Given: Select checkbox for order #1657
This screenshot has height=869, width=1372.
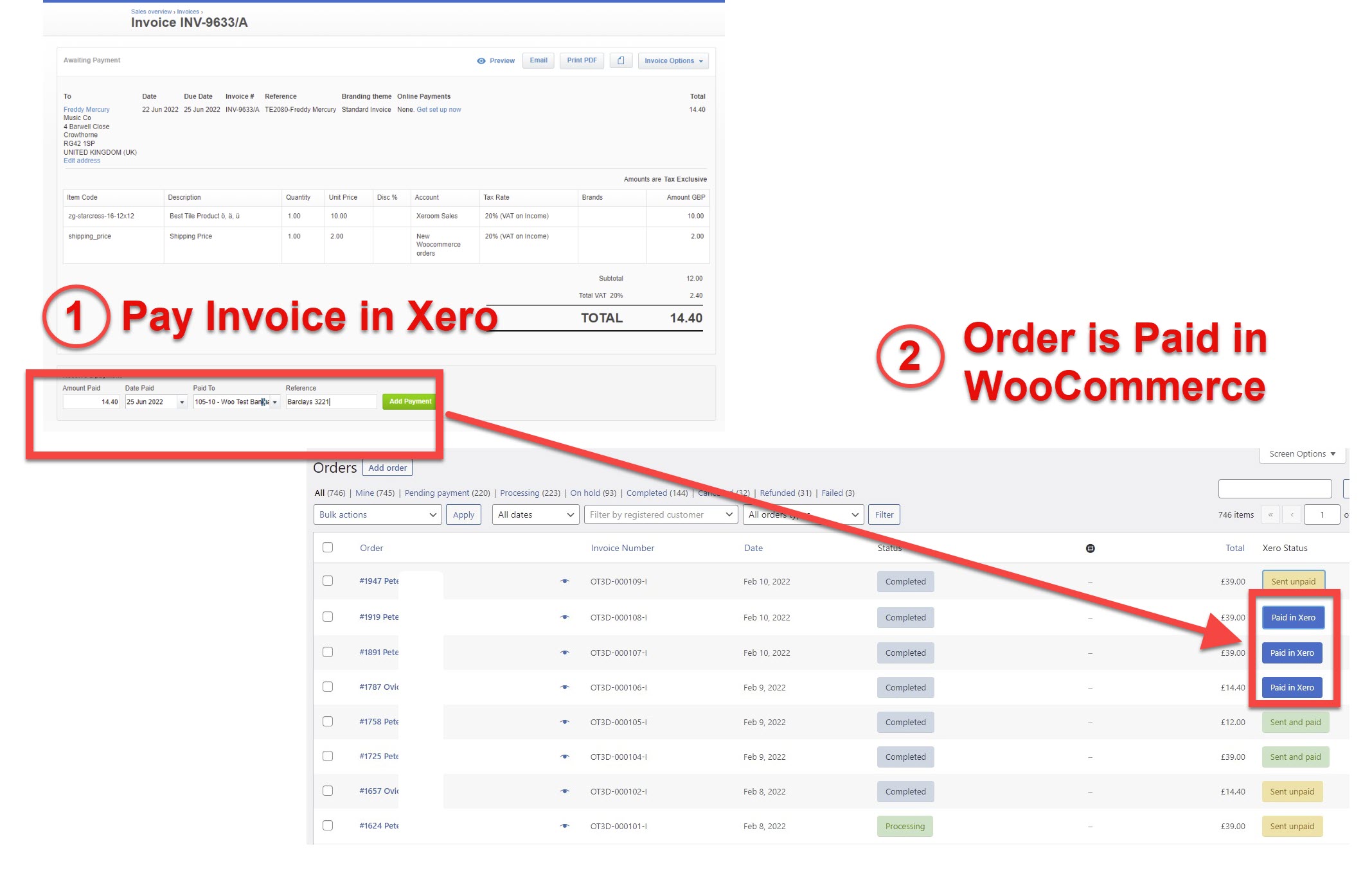Looking at the screenshot, I should pyautogui.click(x=328, y=791).
